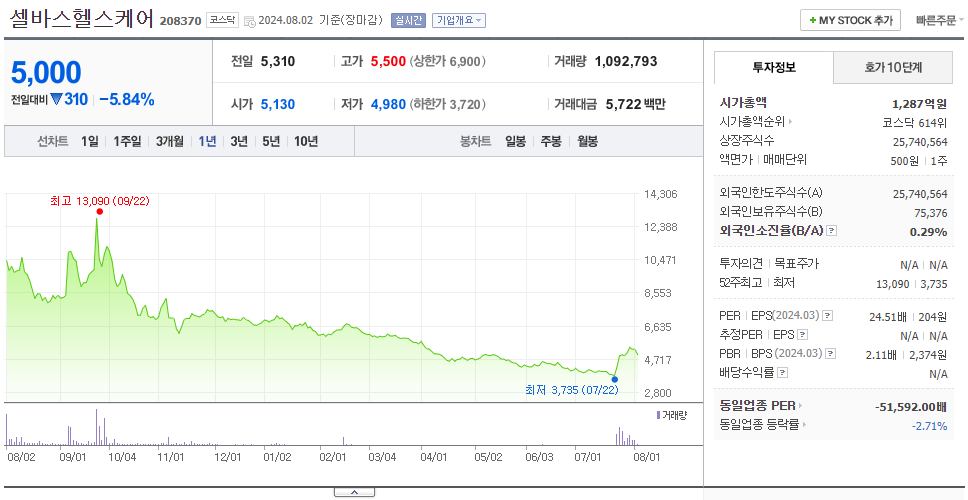Switch to 투자정보 tab
Screen dimensions: 968x500
tap(774, 67)
